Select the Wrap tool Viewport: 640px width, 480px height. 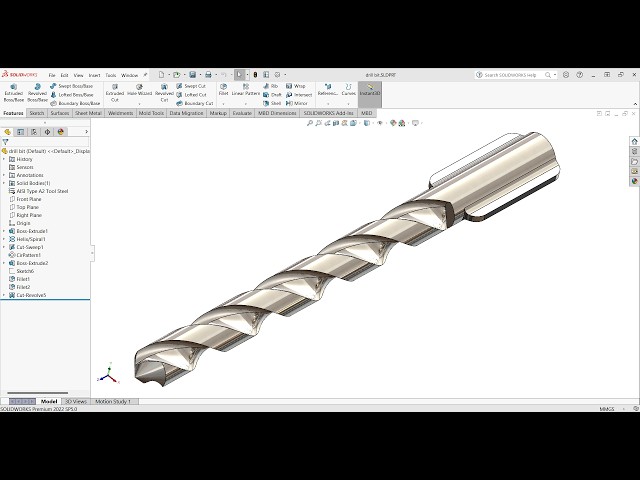tap(296, 86)
